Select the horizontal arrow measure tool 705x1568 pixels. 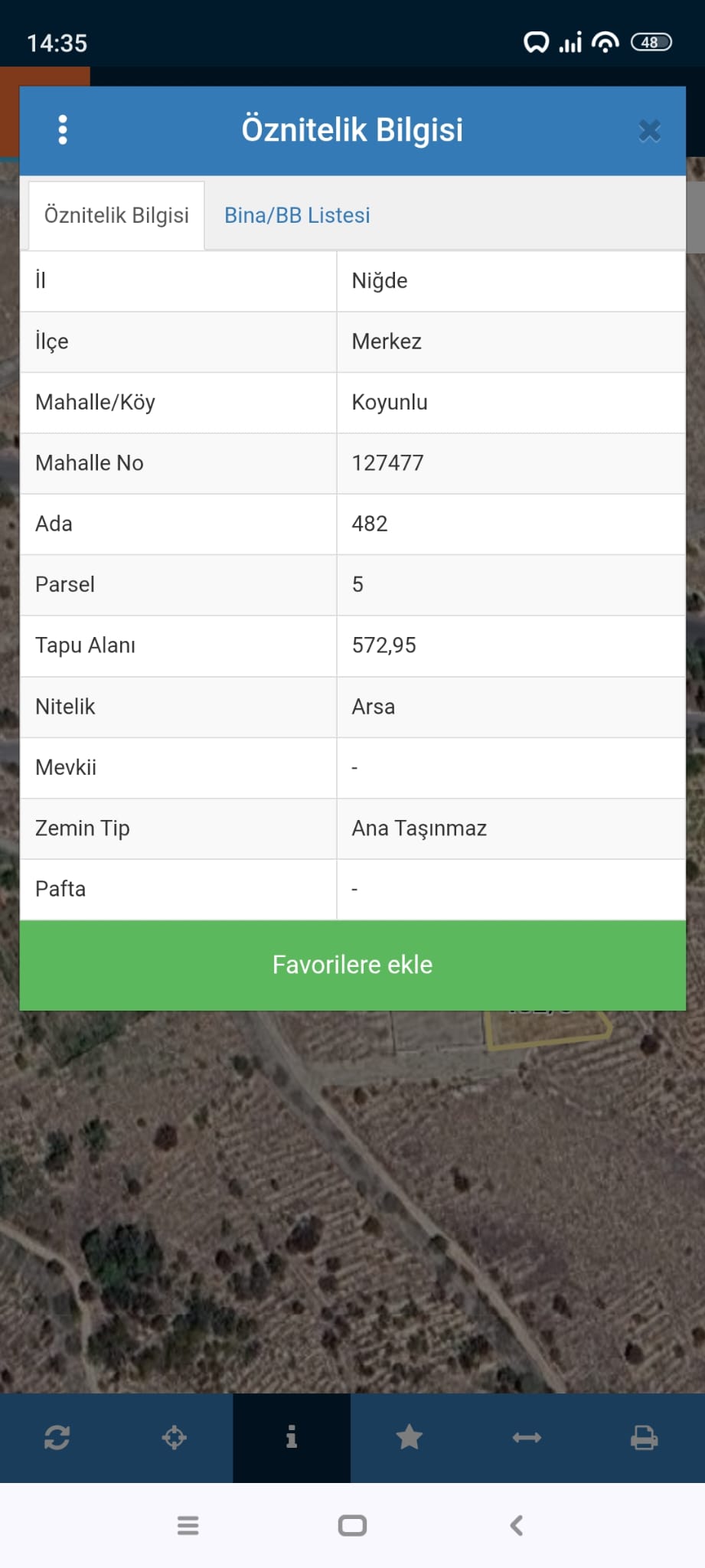pos(527,1438)
